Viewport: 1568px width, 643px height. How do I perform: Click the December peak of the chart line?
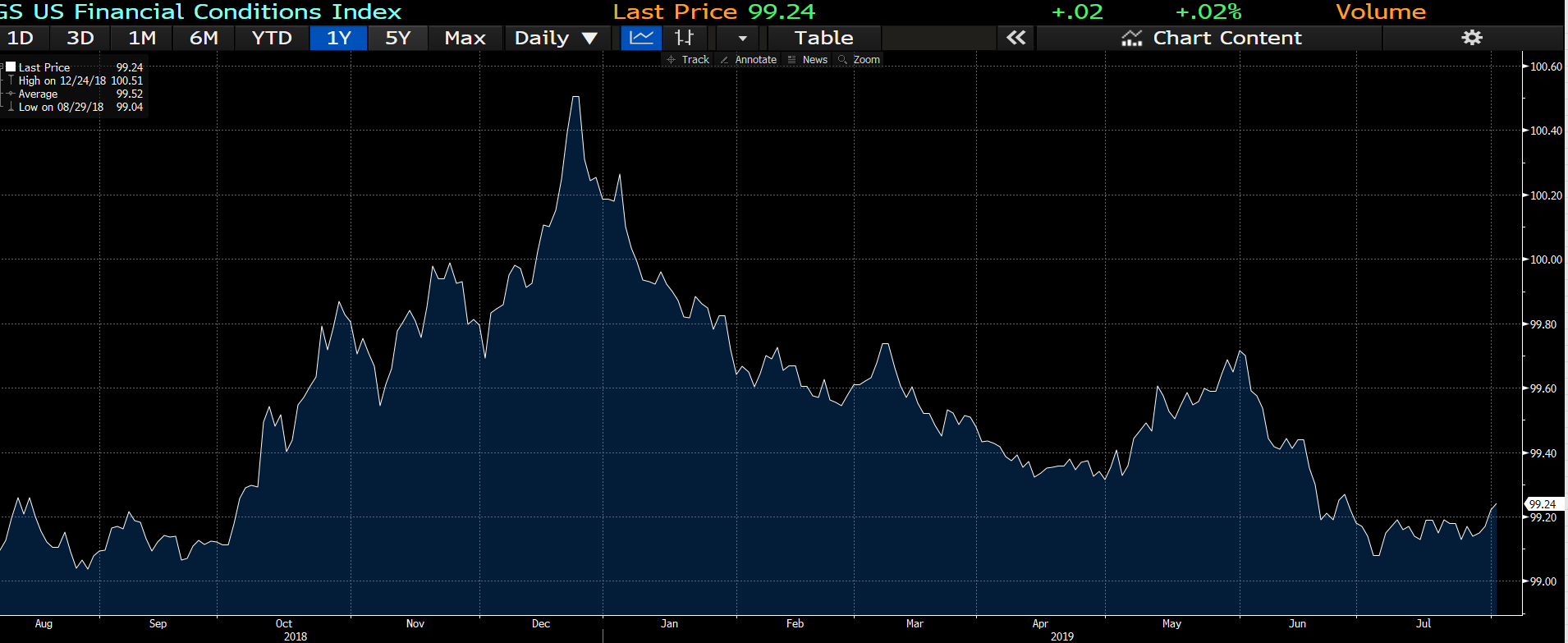pos(576,98)
